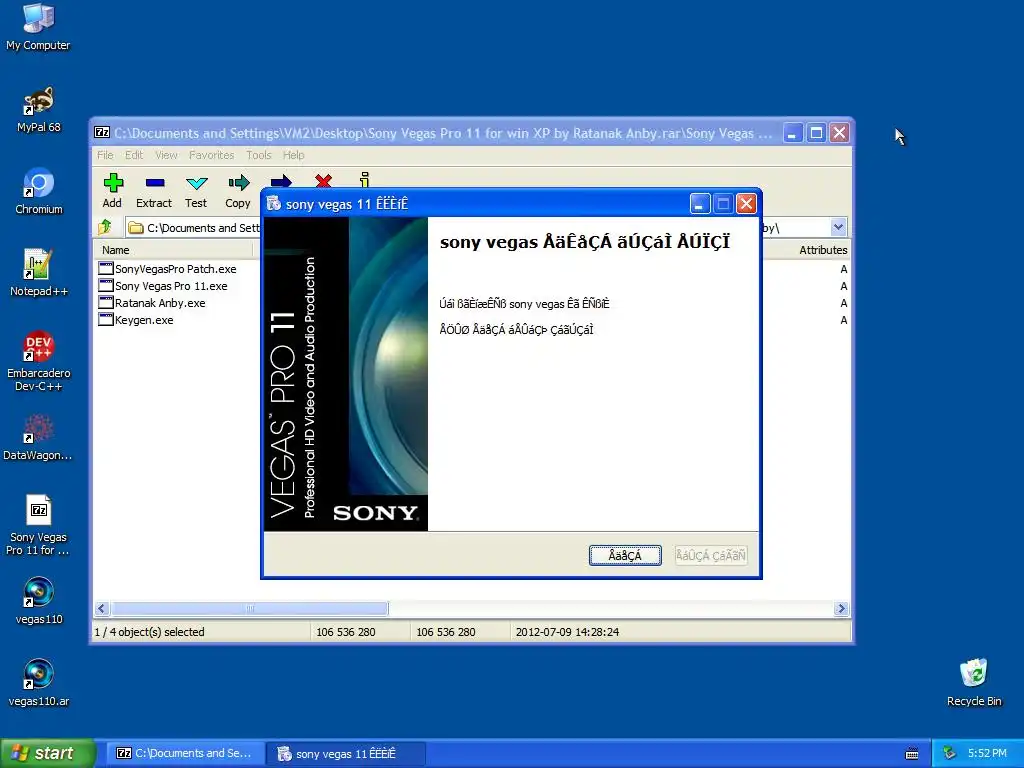The height and width of the screenshot is (768, 1024).
Task: Click the Add toolbar icon in 7-Zip
Action: click(112, 190)
